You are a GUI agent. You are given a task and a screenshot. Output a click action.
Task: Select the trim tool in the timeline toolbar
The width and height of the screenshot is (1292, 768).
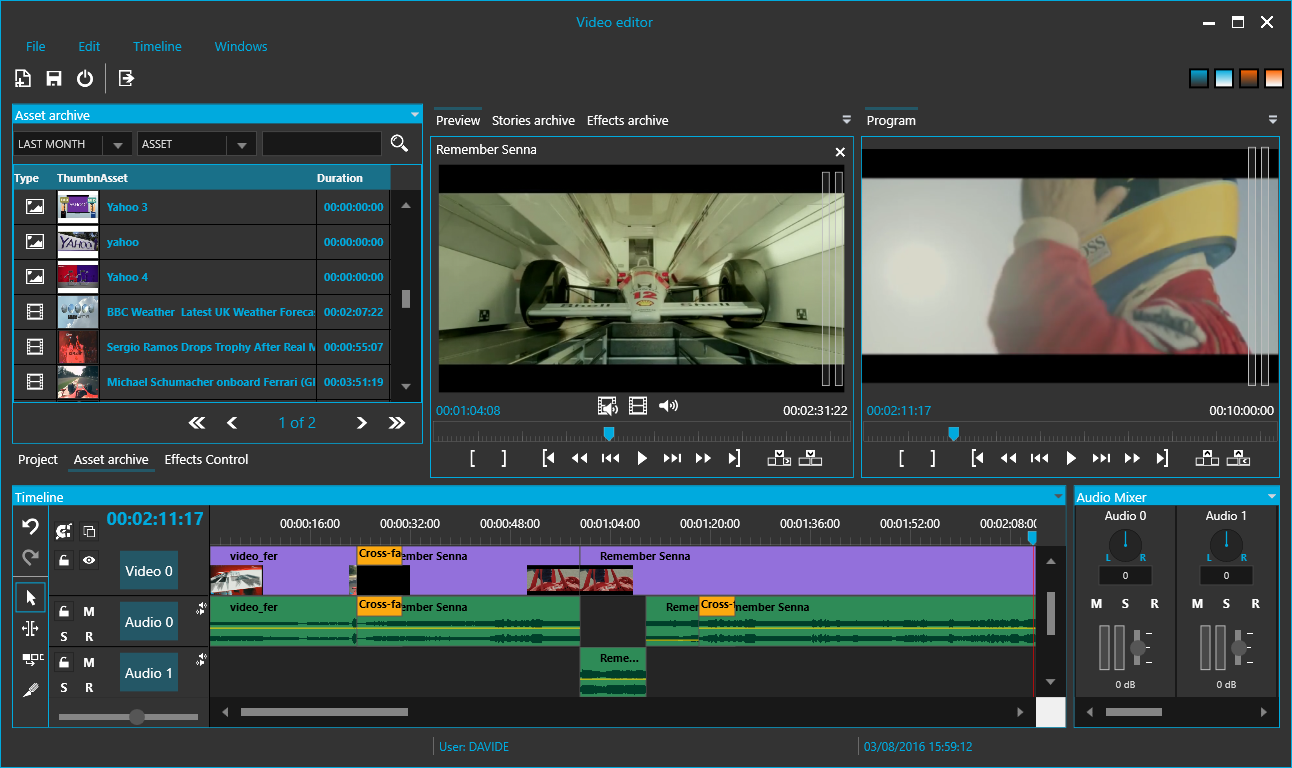[x=31, y=629]
